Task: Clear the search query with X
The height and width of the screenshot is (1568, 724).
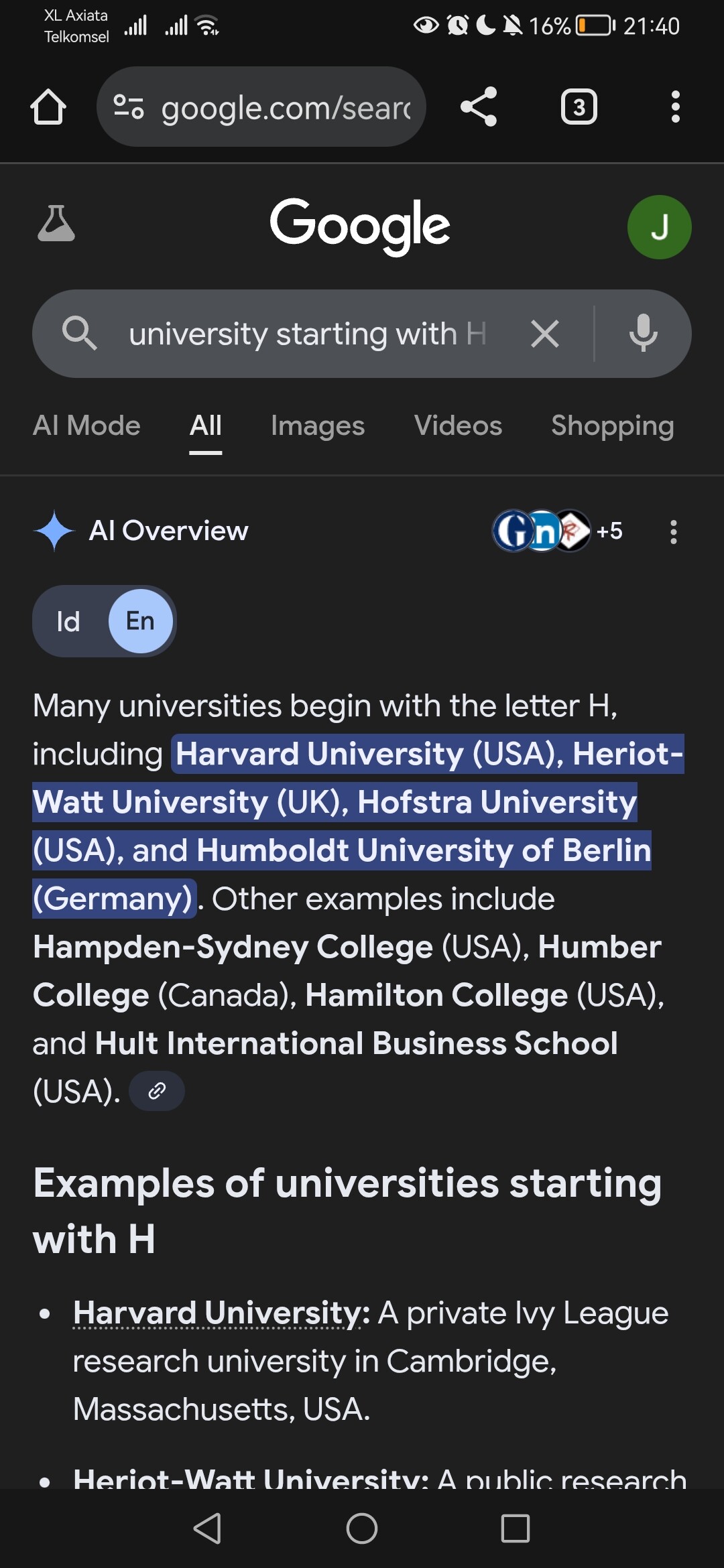Action: tap(545, 334)
